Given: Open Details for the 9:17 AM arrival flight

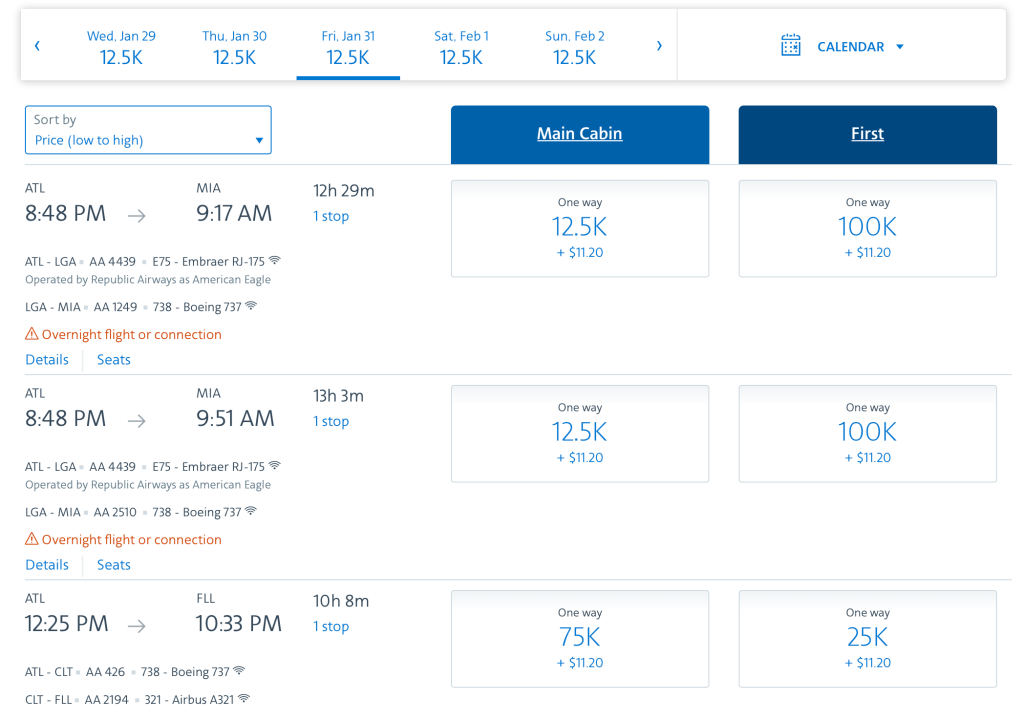Looking at the screenshot, I should [47, 360].
